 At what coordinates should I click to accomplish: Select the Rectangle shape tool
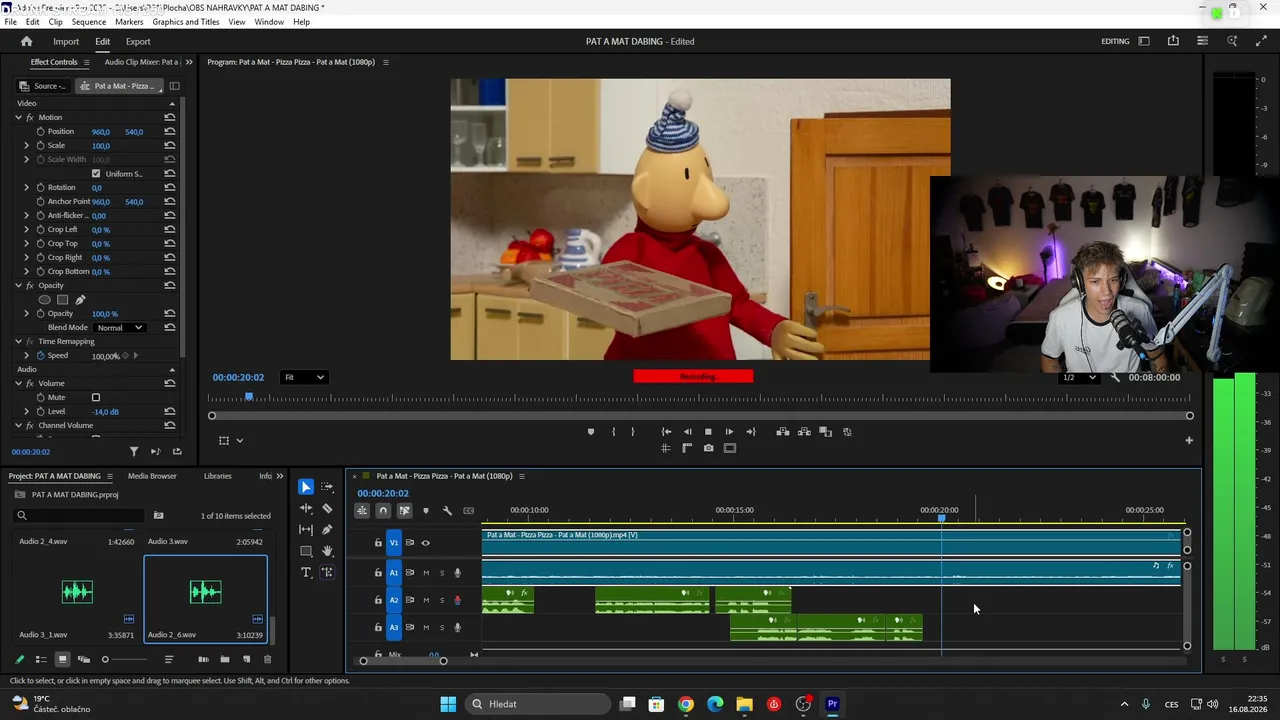tap(306, 551)
